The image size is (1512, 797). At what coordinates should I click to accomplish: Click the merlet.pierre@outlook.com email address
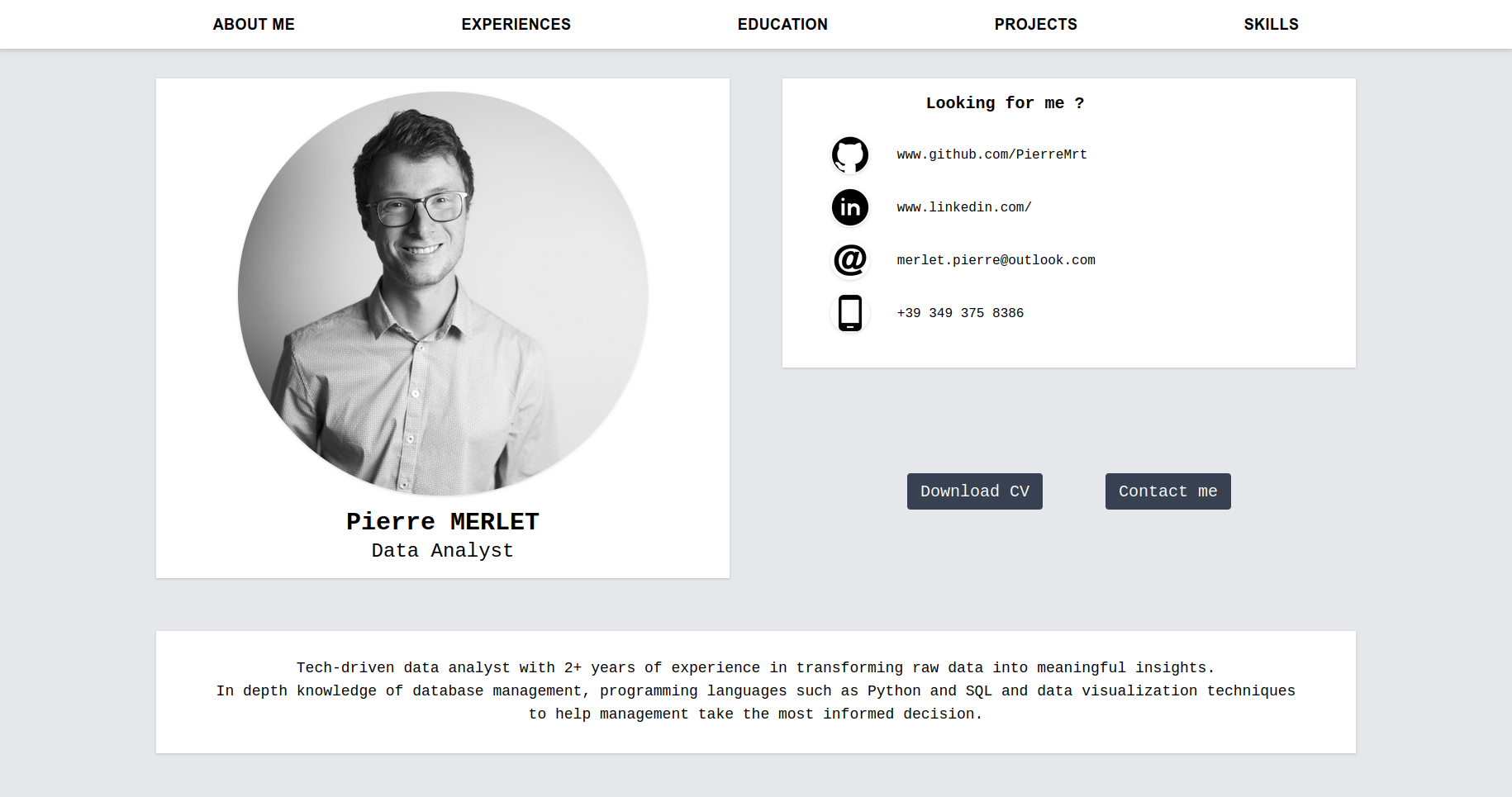coord(996,260)
